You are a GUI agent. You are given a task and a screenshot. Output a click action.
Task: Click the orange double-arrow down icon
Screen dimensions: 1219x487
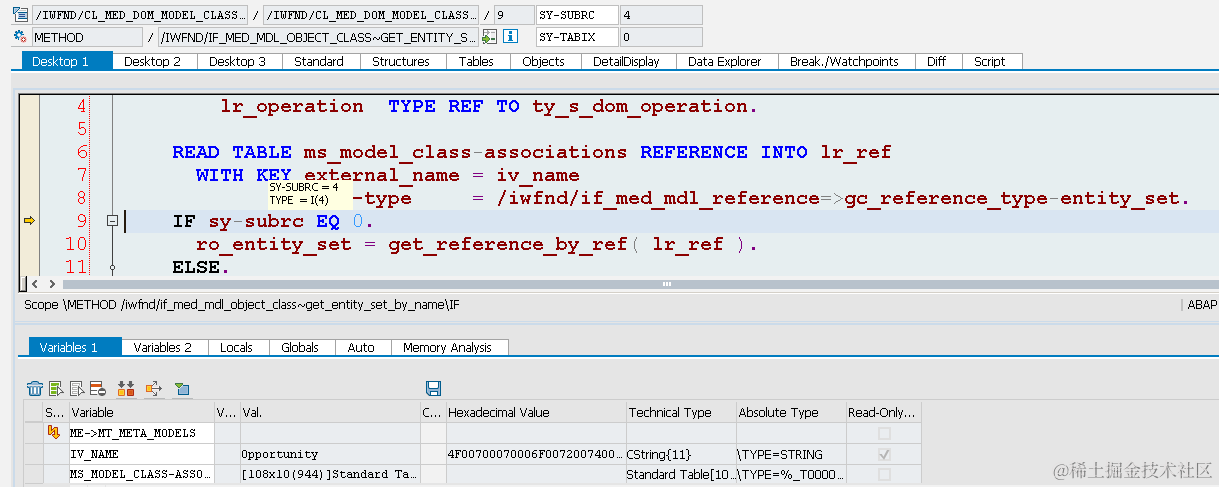point(126,388)
